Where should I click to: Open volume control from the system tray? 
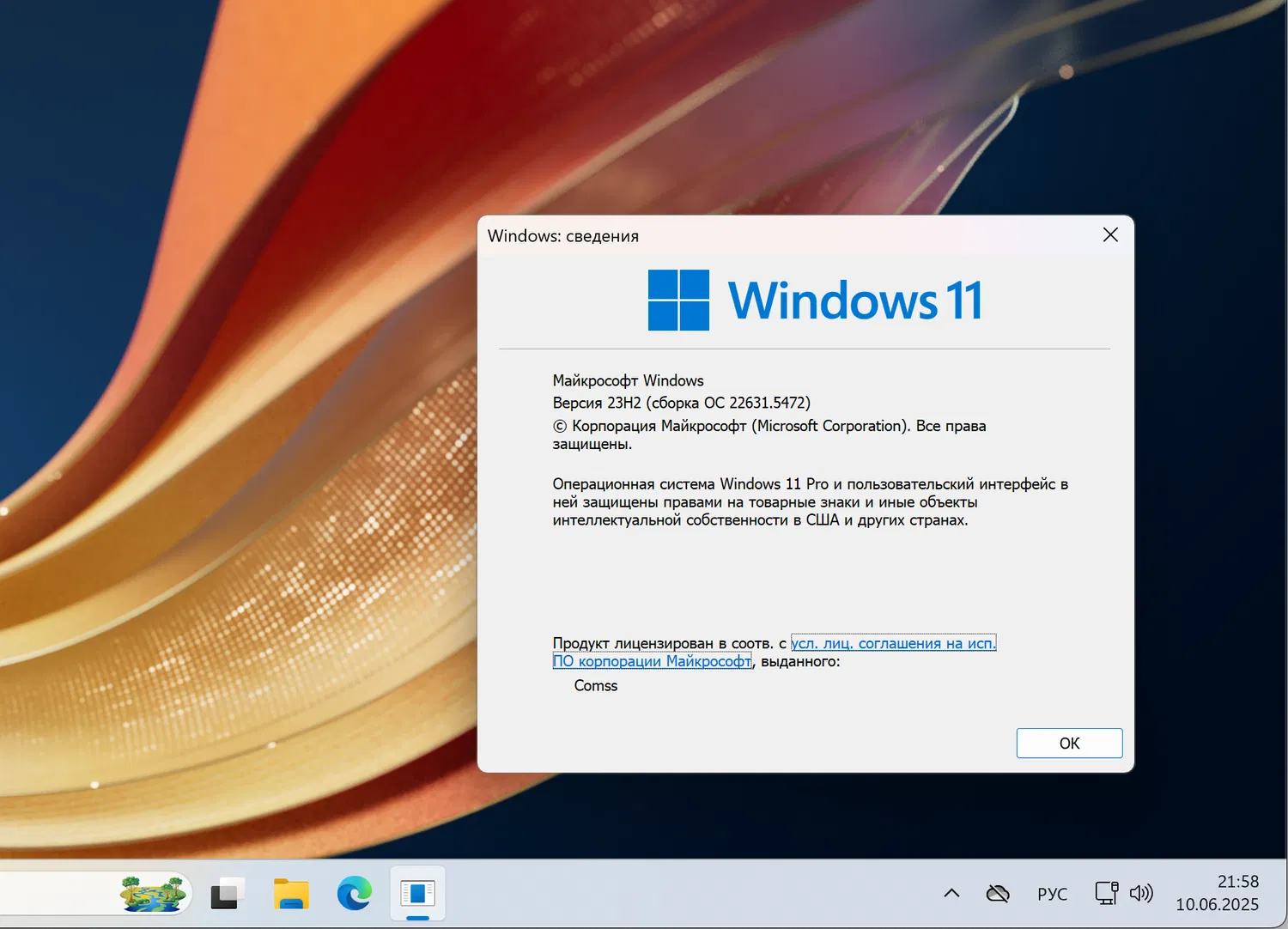point(1142,893)
